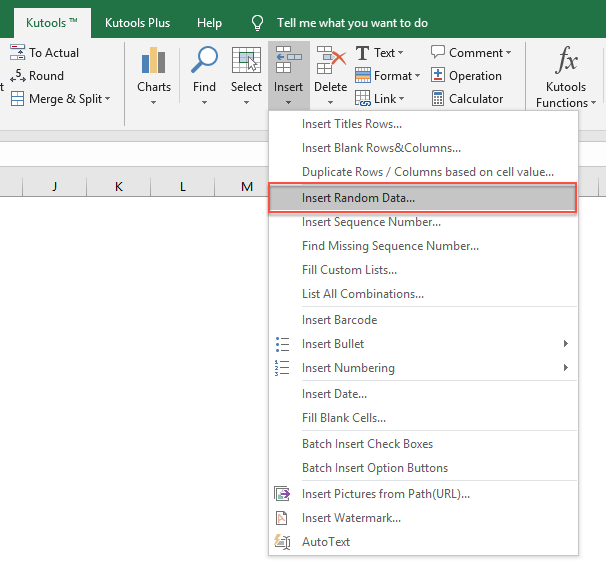606x562 pixels.
Task: Select column M header
Action: pos(247,187)
